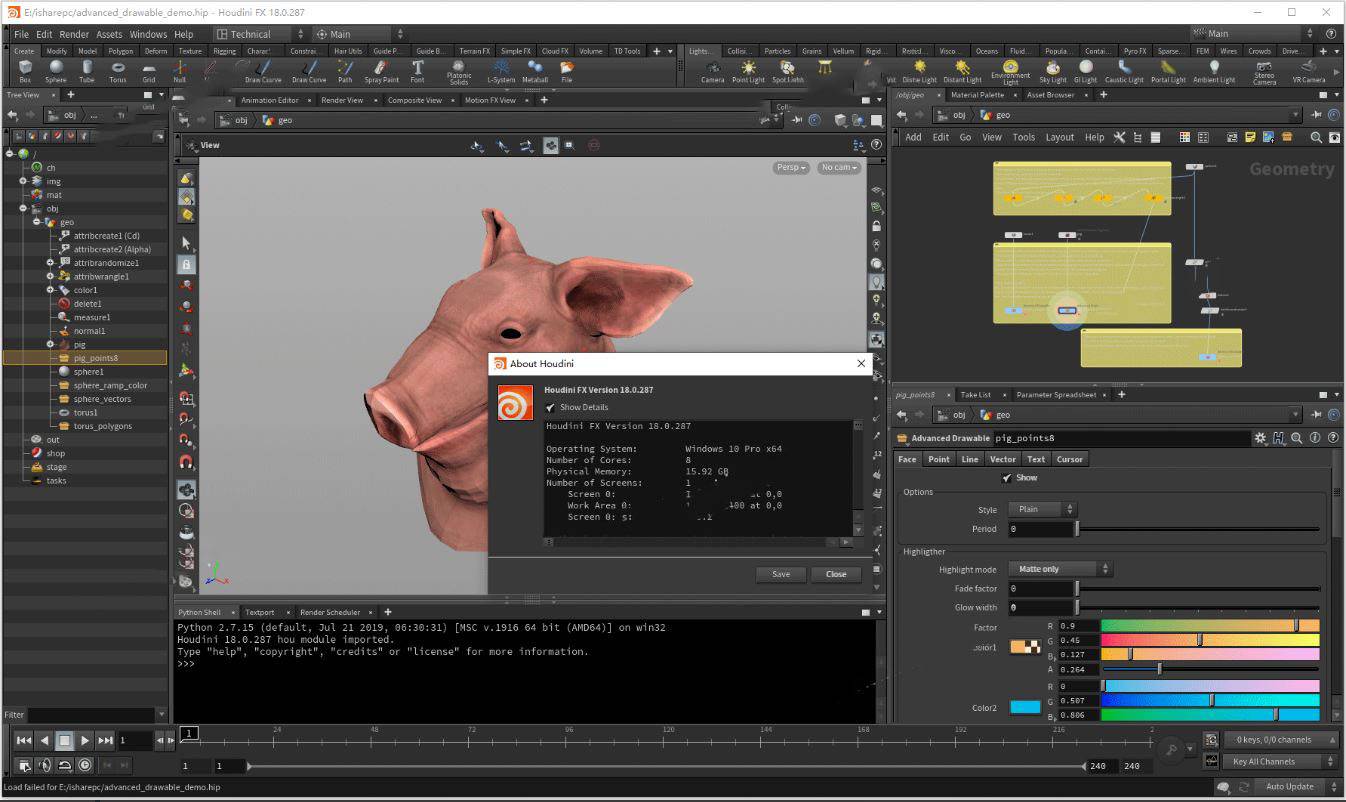Select the L-System shelf tool
This screenshot has width=1346, height=802.
point(501,71)
